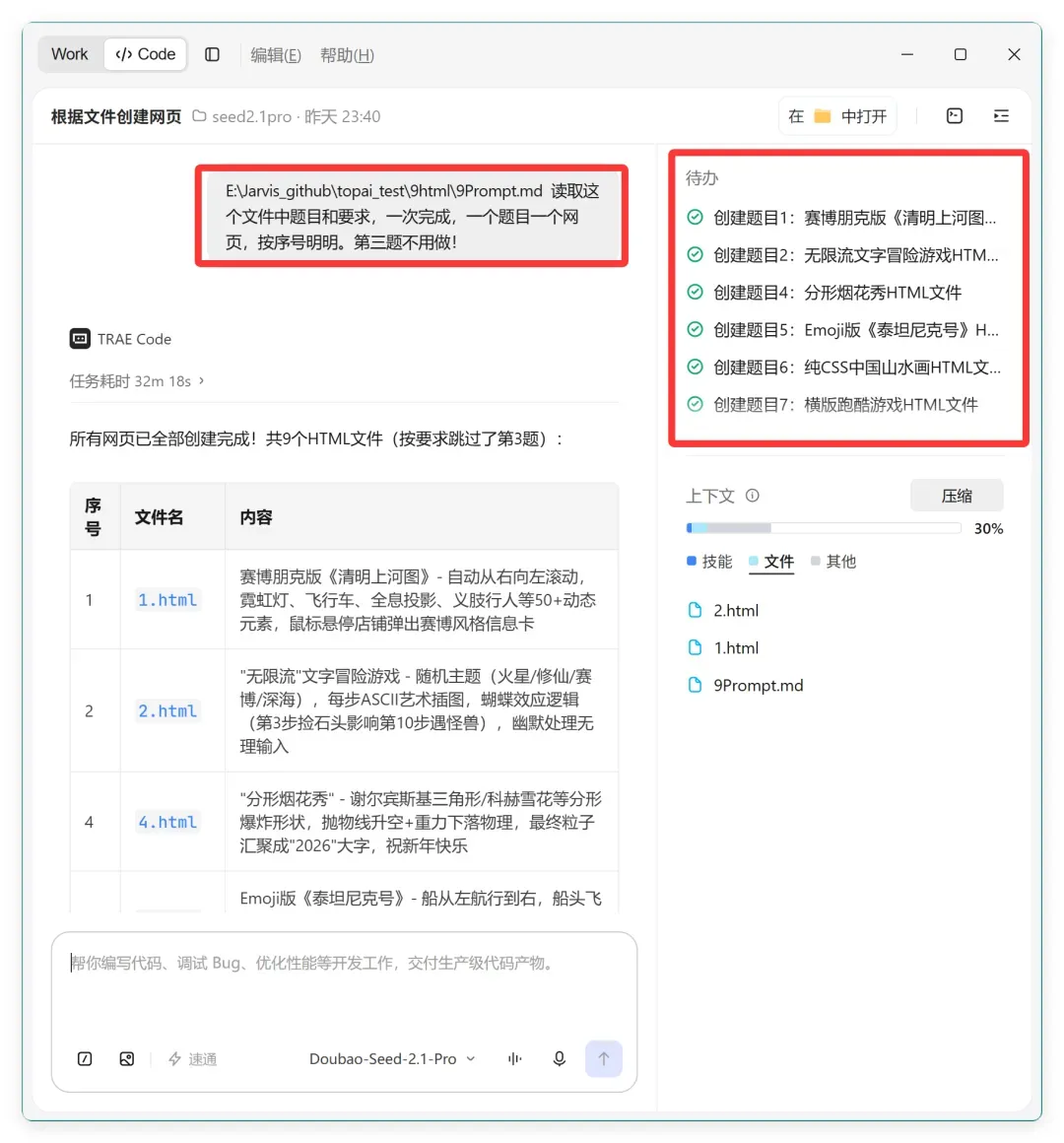The width and height of the screenshot is (1064, 1143).
Task: Switch to Work mode
Action: tap(69, 54)
